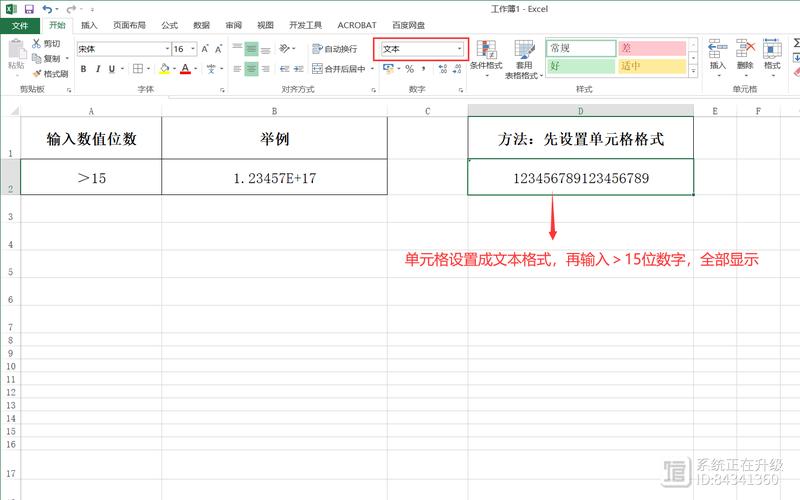Viewport: 800px width, 500px height.
Task: Click the font color A icon
Action: tap(185, 68)
